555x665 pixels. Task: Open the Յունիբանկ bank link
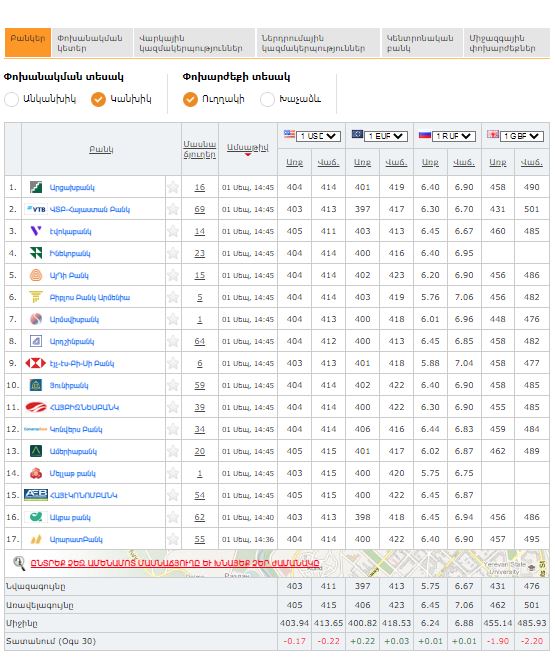(69, 386)
